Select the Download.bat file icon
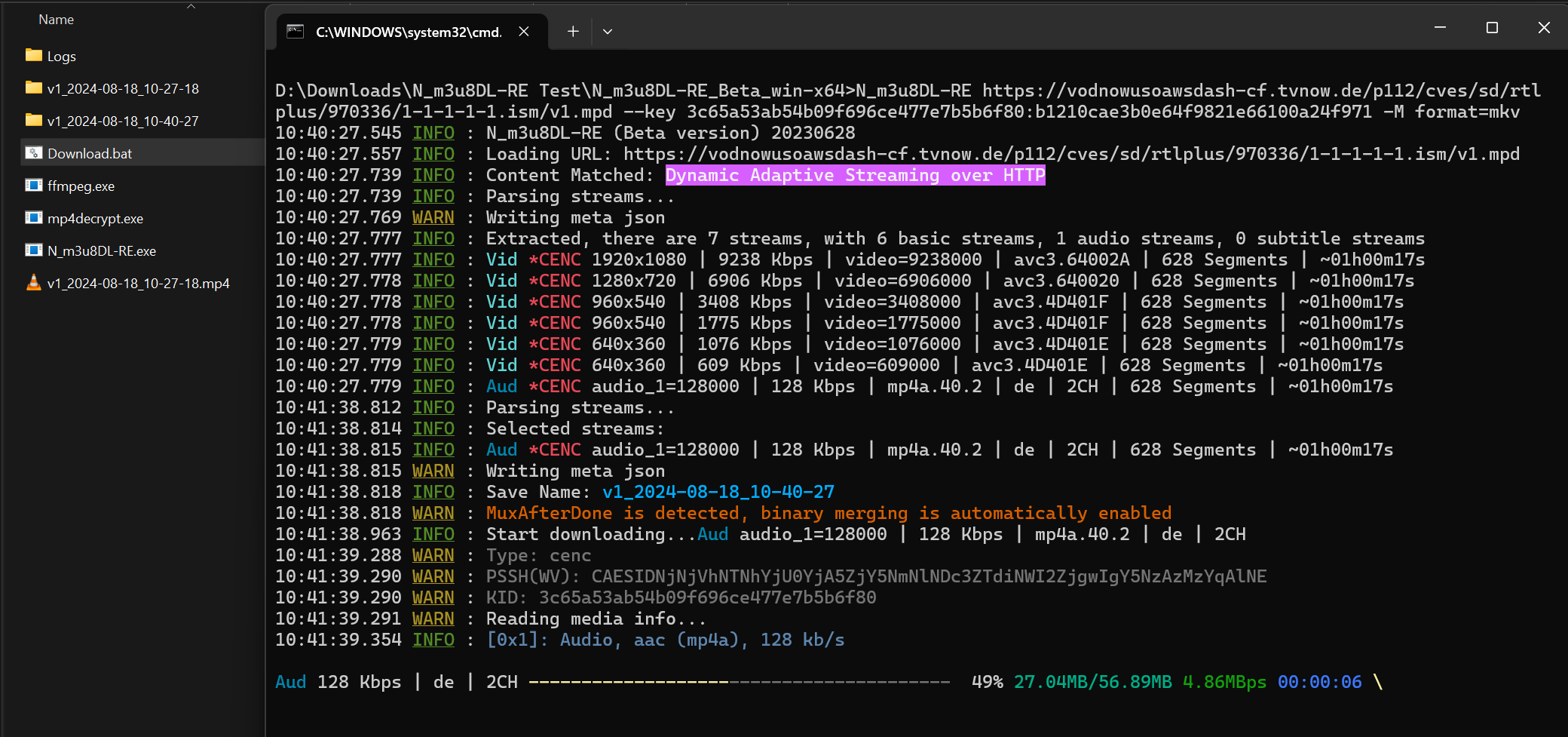1568x737 pixels. click(x=33, y=153)
